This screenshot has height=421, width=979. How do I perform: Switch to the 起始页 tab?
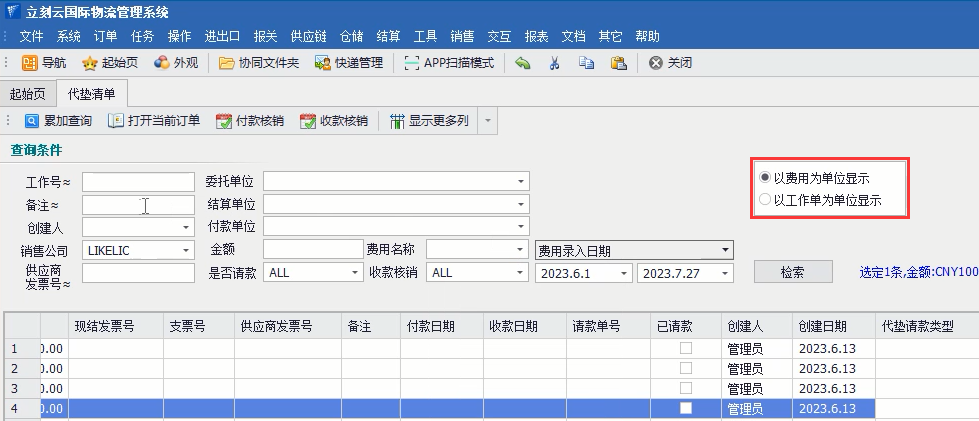pos(27,94)
